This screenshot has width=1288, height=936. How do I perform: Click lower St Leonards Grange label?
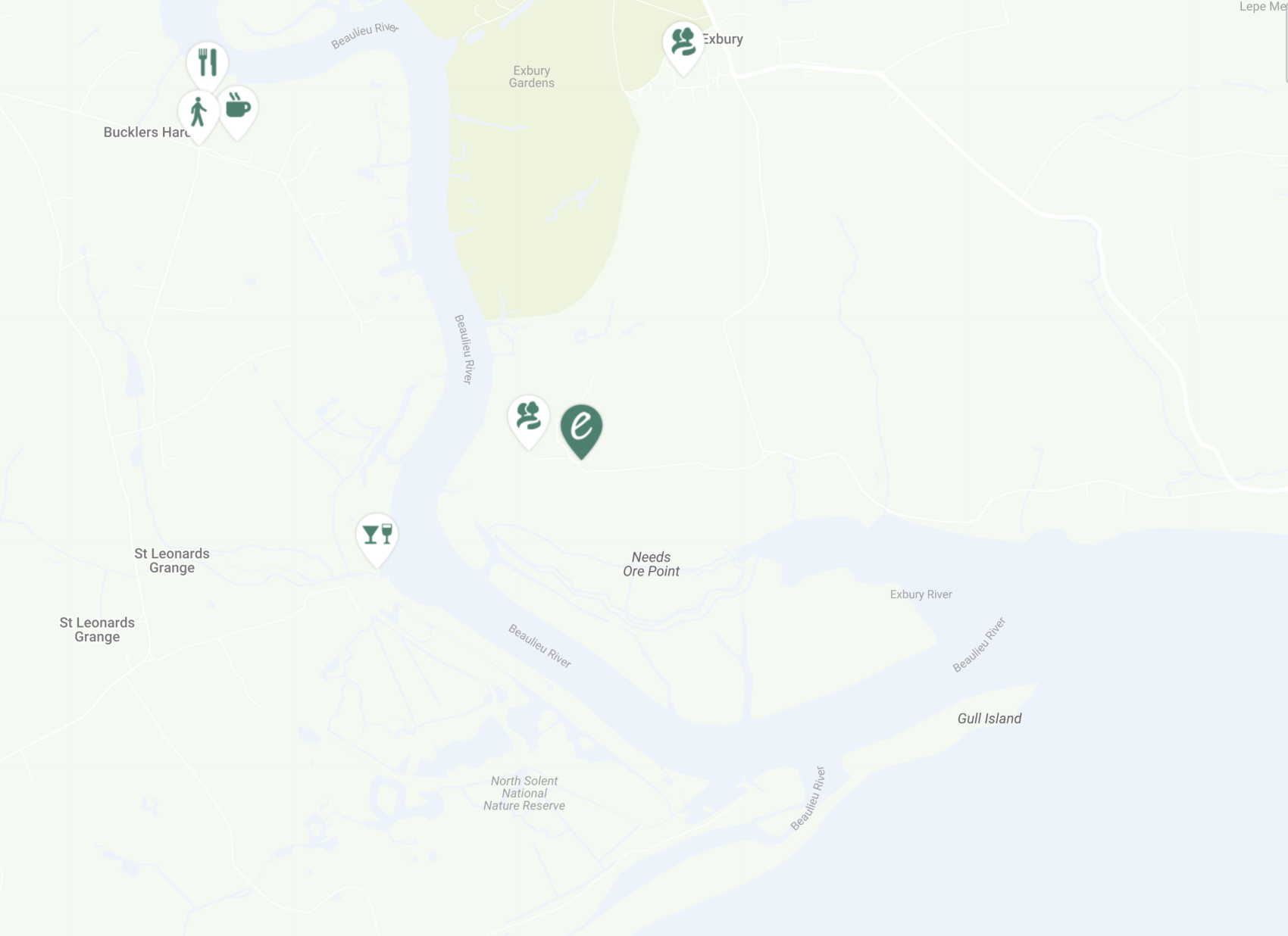(x=97, y=629)
